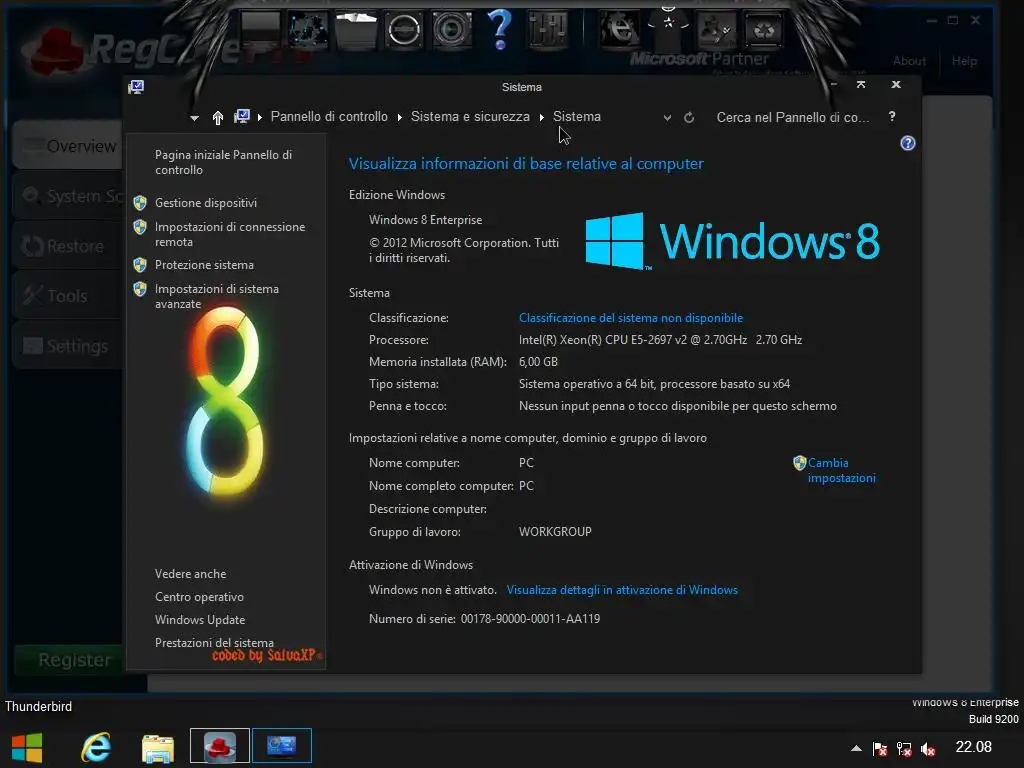This screenshot has height=768, width=1024.
Task: Open the recycle bin dock icon
Action: pos(763,29)
